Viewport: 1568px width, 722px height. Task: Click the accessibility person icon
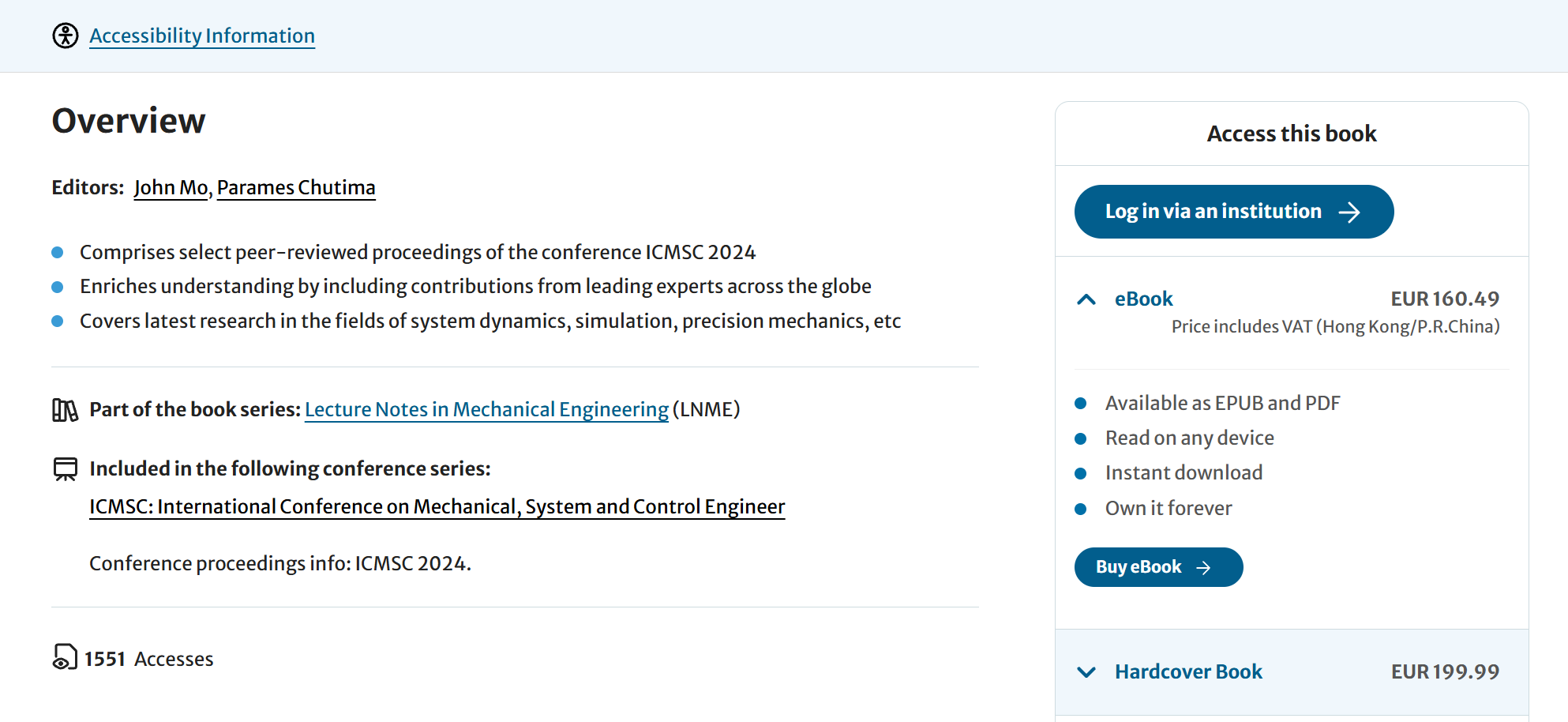pyautogui.click(x=66, y=36)
